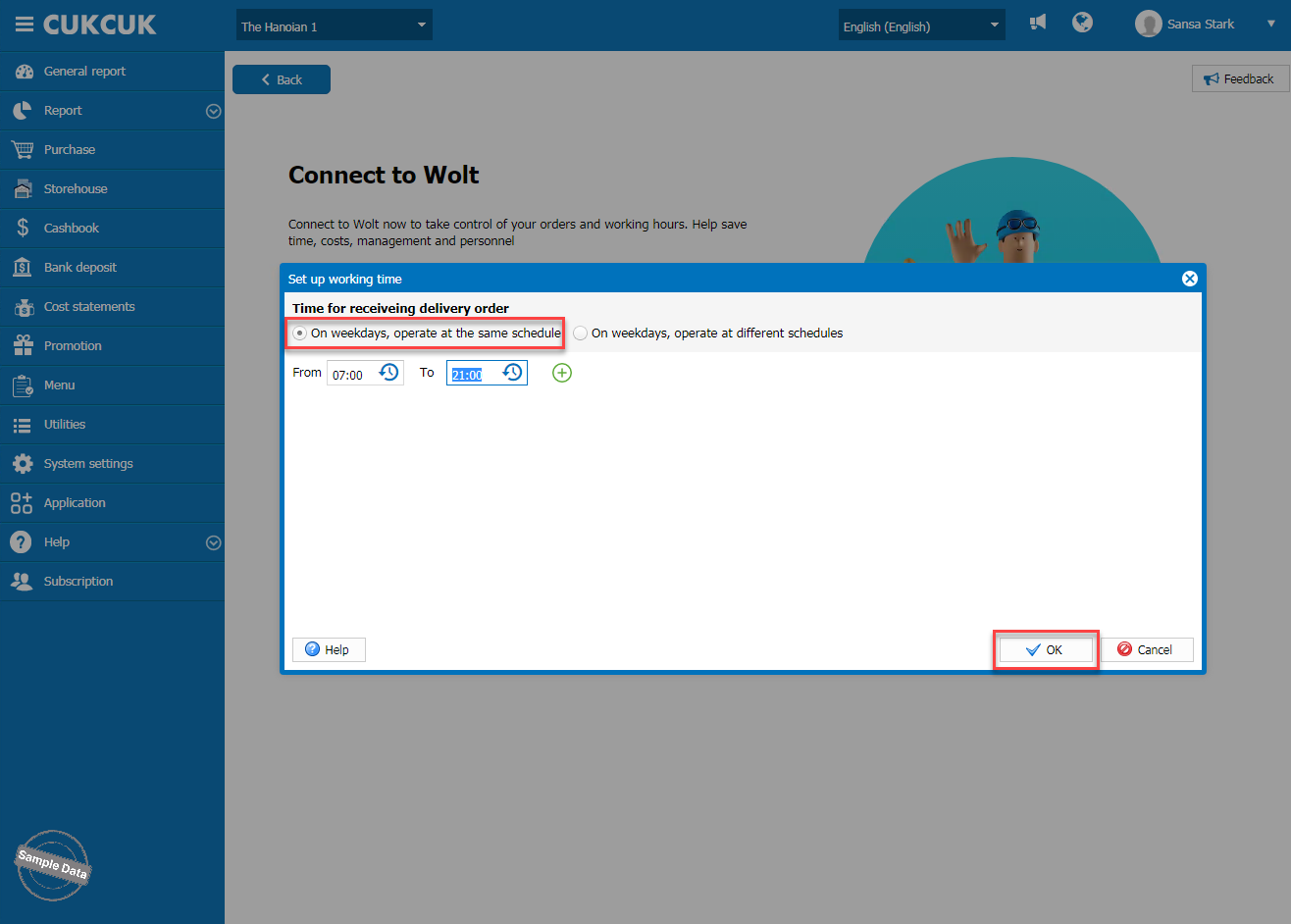Click the Menu clipboard icon

click(x=23, y=385)
